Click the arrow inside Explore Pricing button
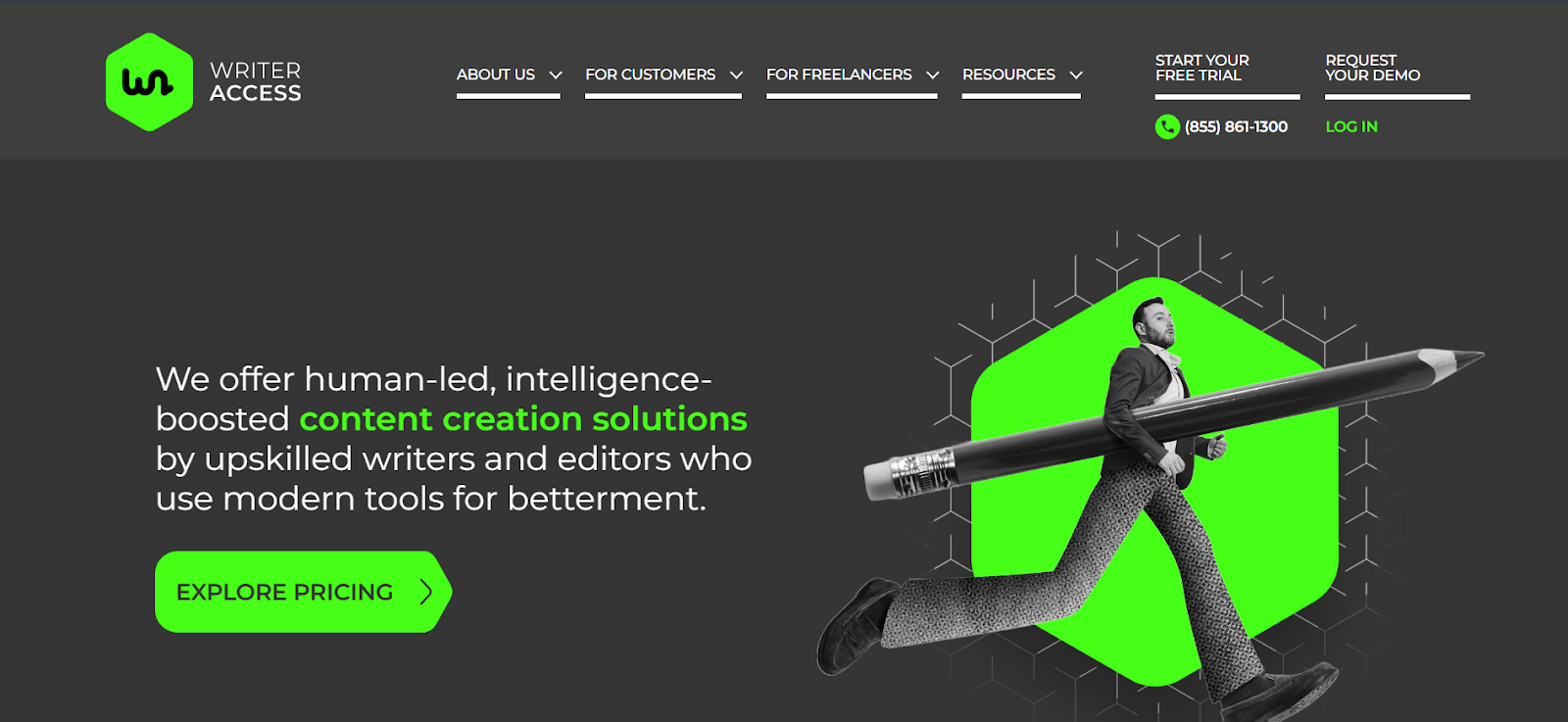The height and width of the screenshot is (722, 1568). click(425, 592)
